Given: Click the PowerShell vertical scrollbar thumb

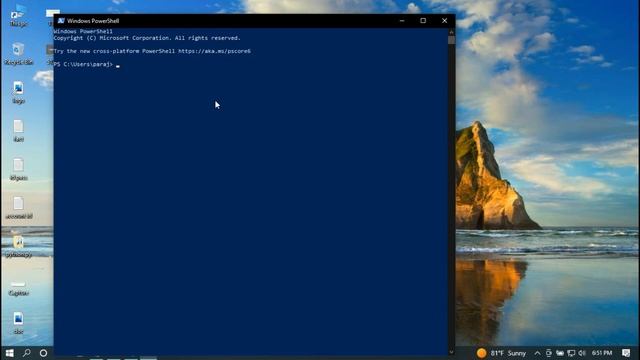Looking at the screenshot, I should (x=451, y=40).
